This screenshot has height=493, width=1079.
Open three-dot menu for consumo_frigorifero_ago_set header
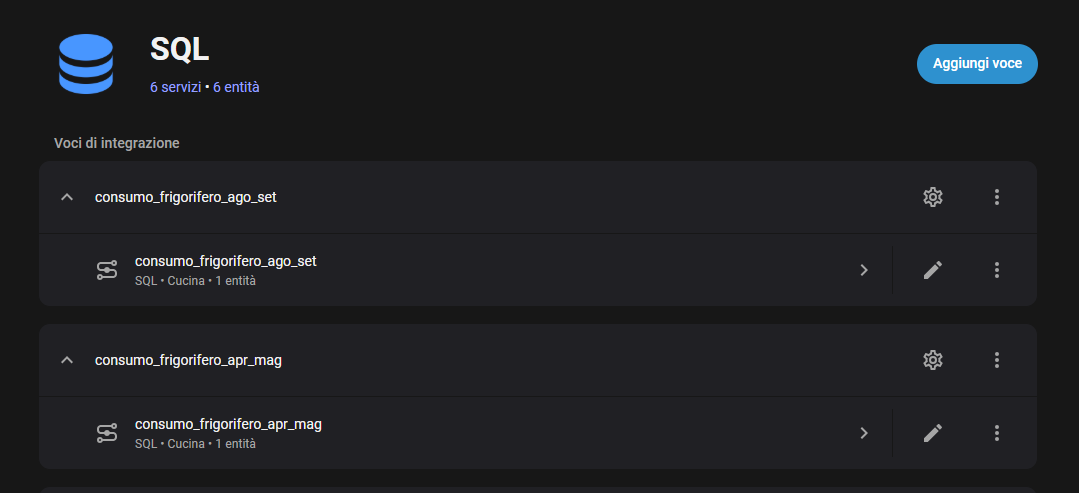997,197
